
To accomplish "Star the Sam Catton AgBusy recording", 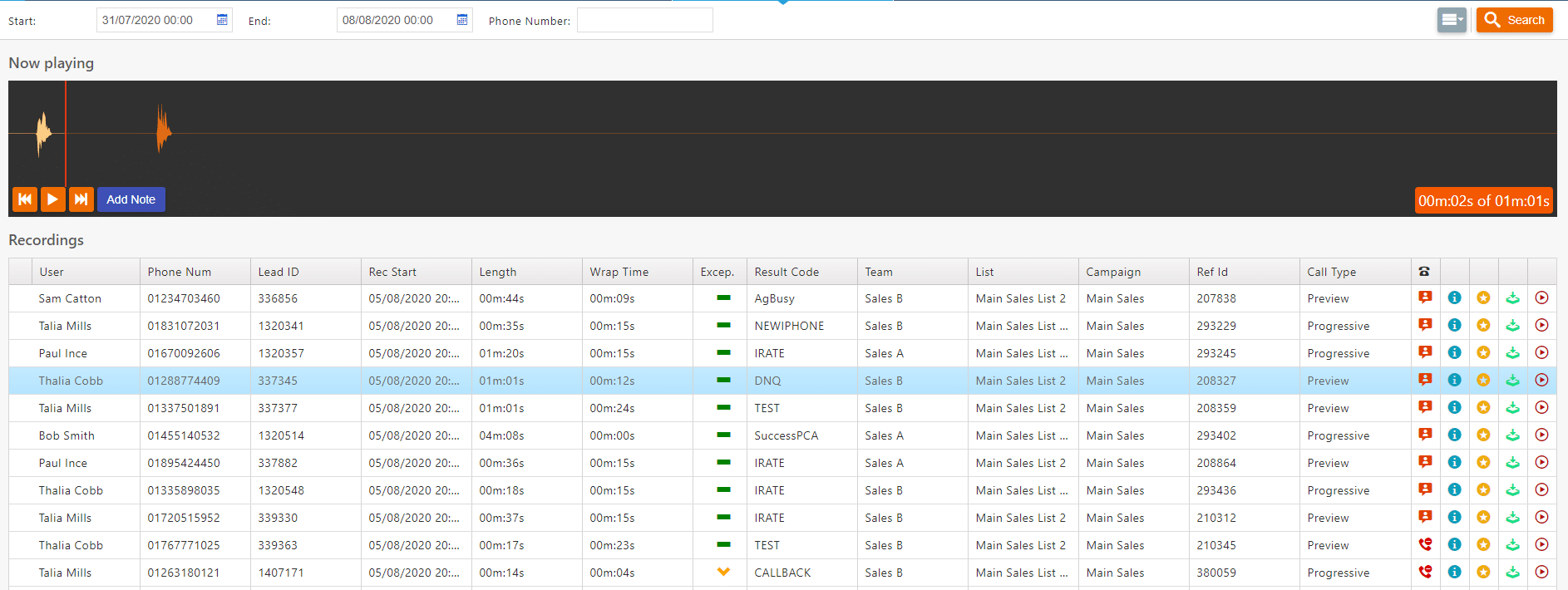I will pos(1483,297).
